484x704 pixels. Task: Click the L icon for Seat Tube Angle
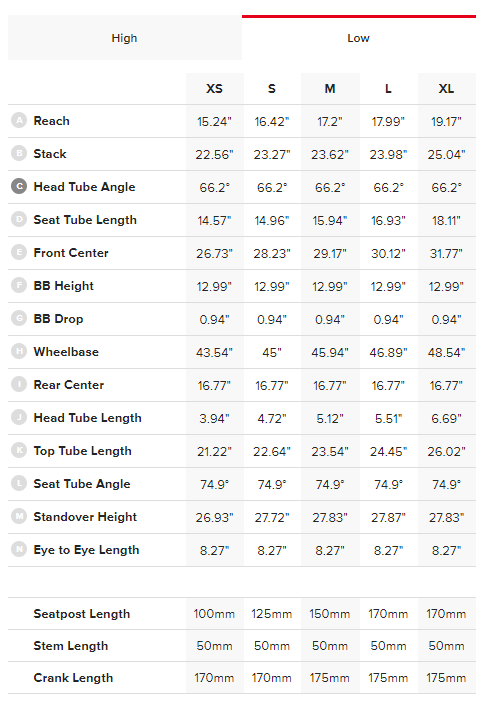point(19,484)
